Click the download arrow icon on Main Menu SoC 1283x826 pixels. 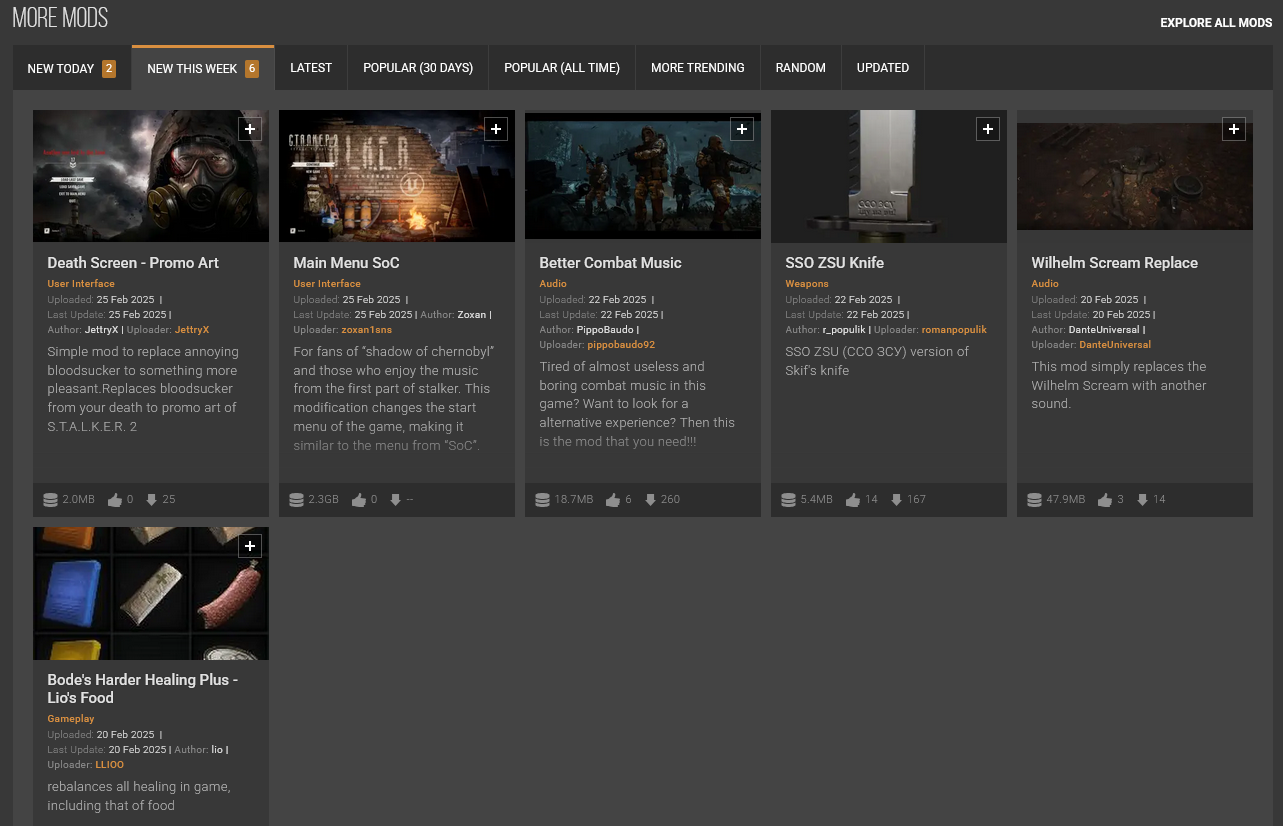(x=396, y=499)
